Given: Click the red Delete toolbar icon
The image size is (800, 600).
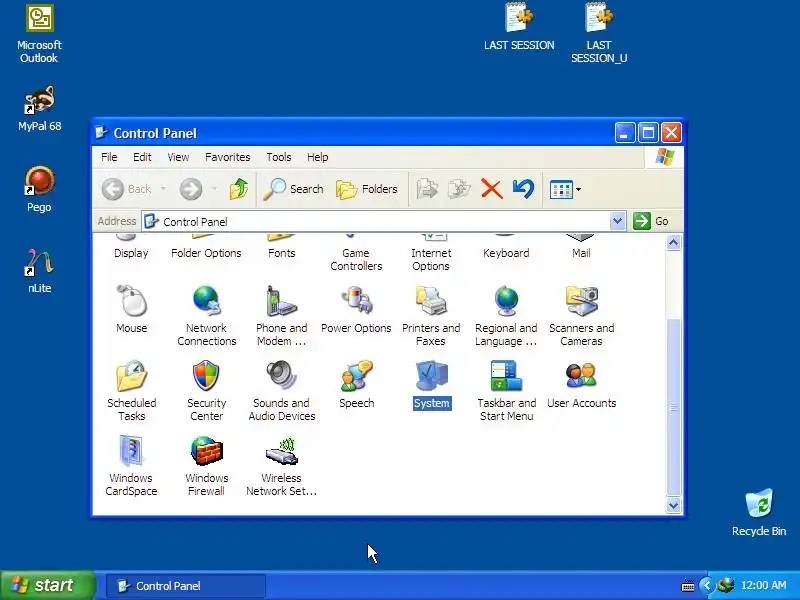Looking at the screenshot, I should point(491,189).
